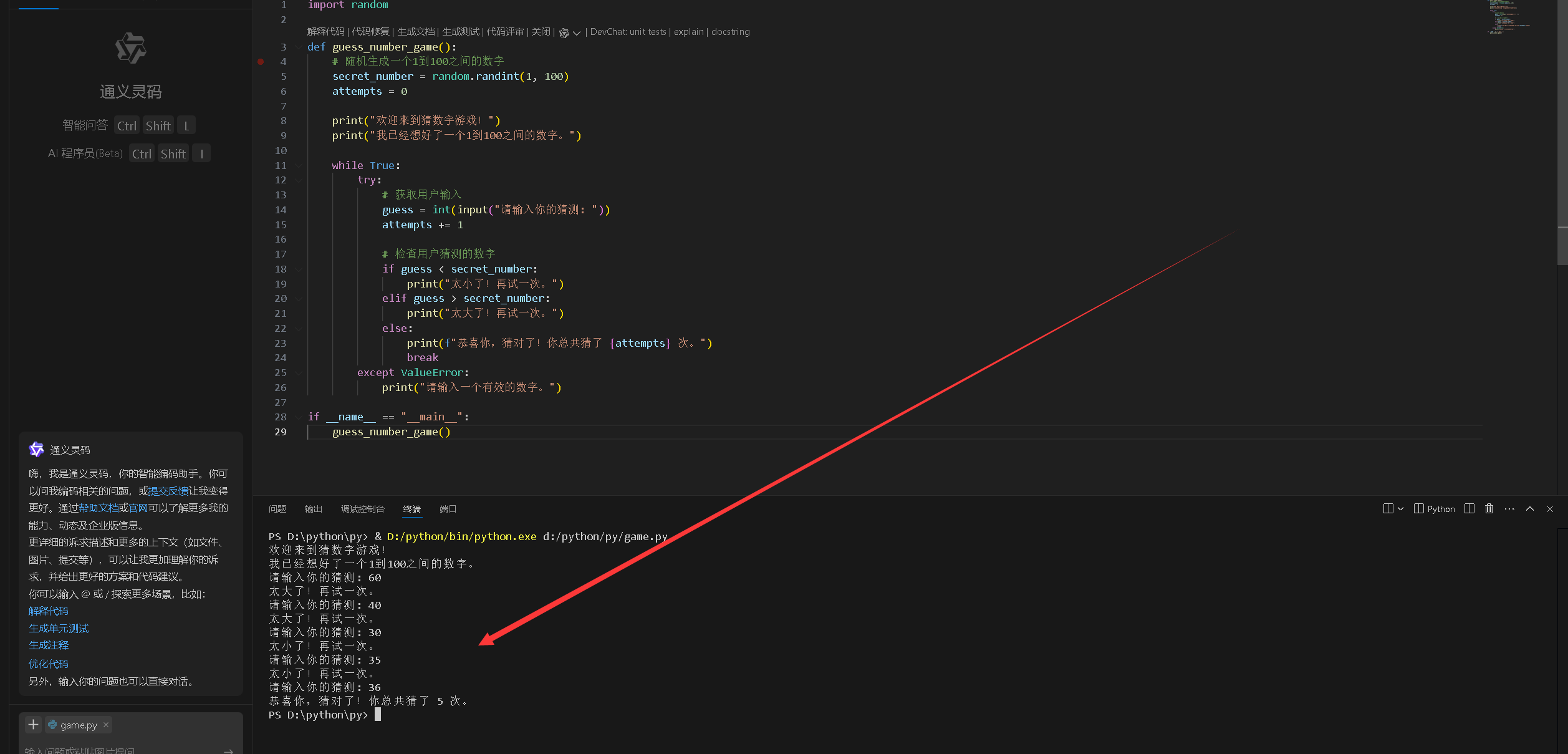This screenshot has width=1568, height=754.
Task: Click the new terminal icon left of dropdown chevron
Action: [1388, 509]
